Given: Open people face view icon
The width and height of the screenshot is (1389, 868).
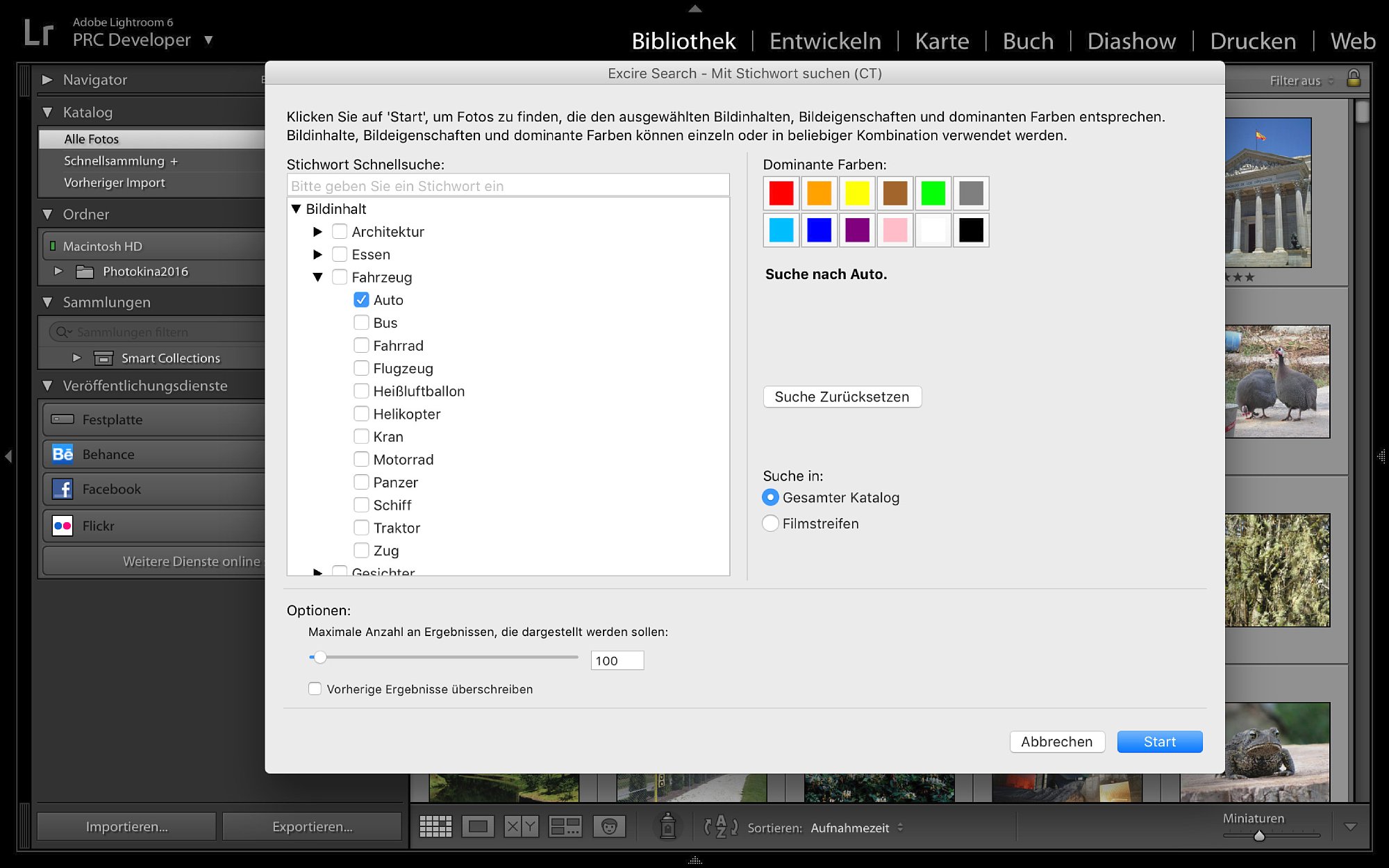Looking at the screenshot, I should click(609, 826).
